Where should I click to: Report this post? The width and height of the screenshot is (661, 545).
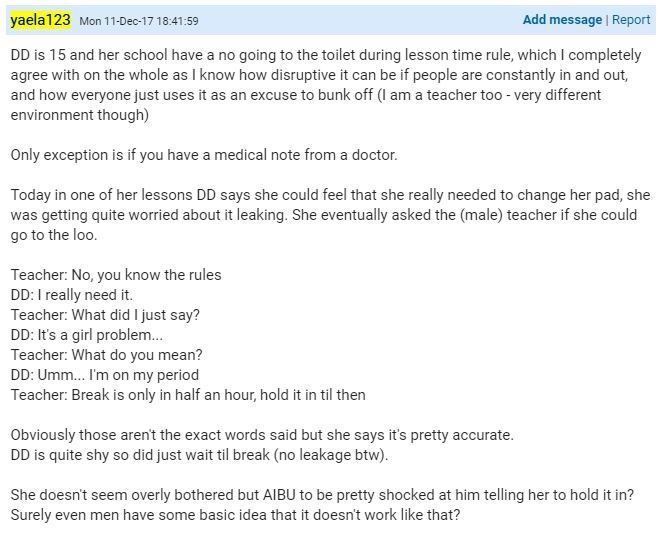pyautogui.click(x=631, y=20)
